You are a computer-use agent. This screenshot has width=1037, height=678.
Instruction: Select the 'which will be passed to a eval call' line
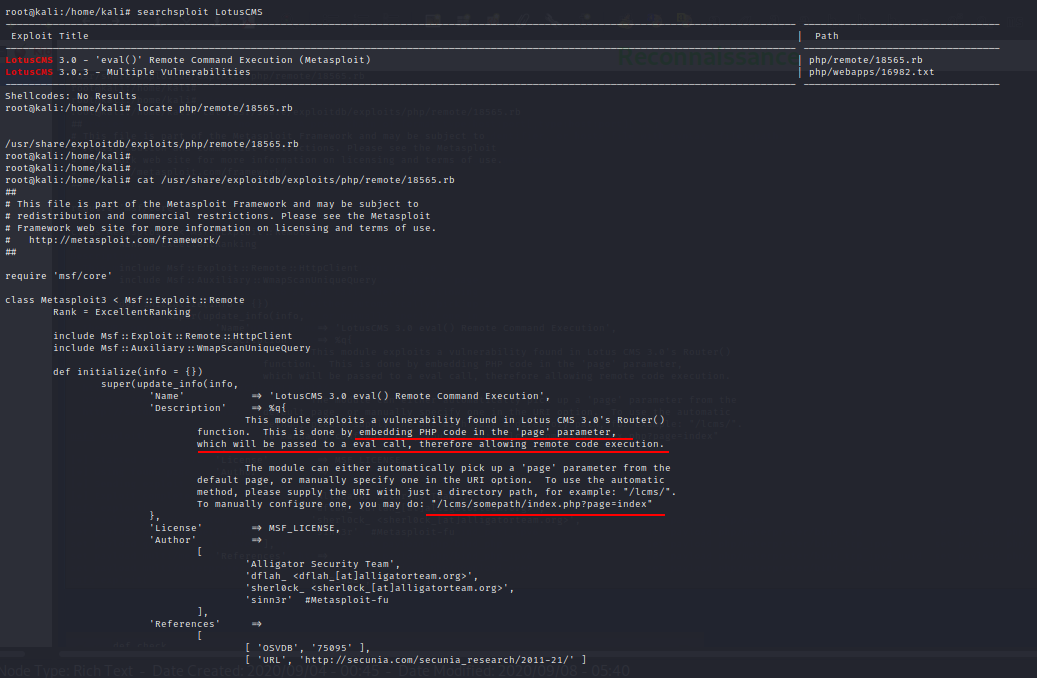pos(431,444)
